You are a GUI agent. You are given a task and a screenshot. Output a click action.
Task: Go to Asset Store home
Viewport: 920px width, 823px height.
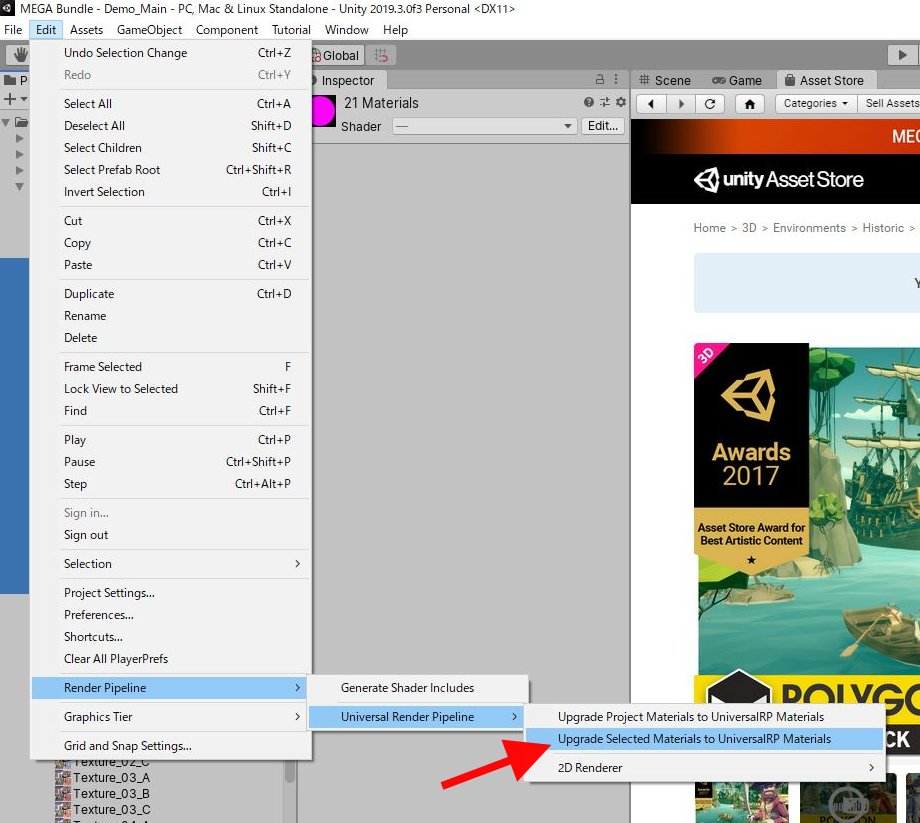(x=750, y=104)
